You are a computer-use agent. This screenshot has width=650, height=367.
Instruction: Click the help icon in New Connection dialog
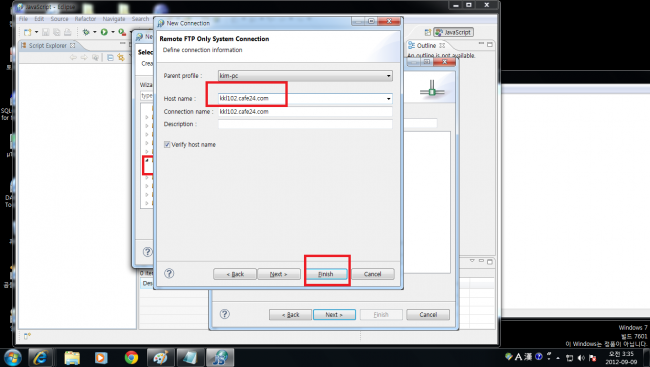point(169,273)
